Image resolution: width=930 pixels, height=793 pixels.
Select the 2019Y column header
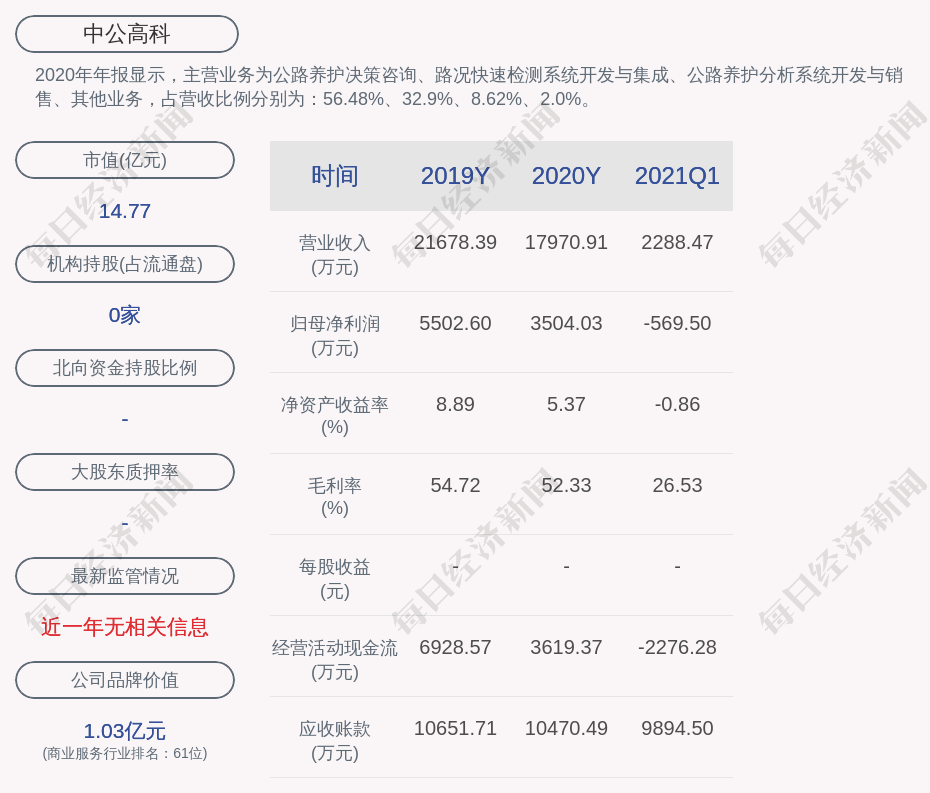click(455, 176)
